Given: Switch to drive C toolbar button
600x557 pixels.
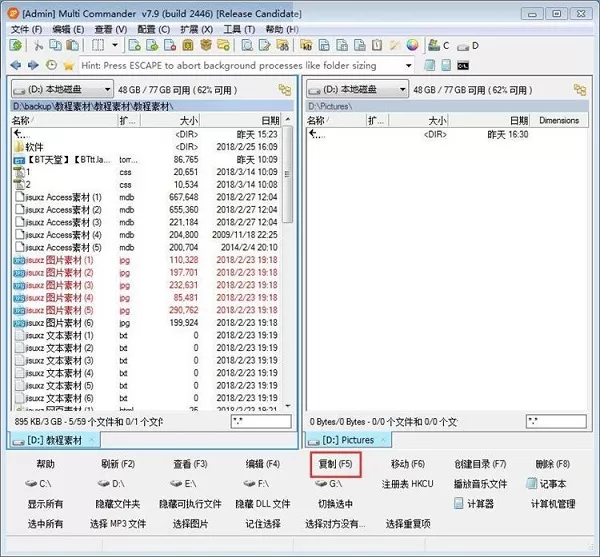Looking at the screenshot, I should coord(439,46).
